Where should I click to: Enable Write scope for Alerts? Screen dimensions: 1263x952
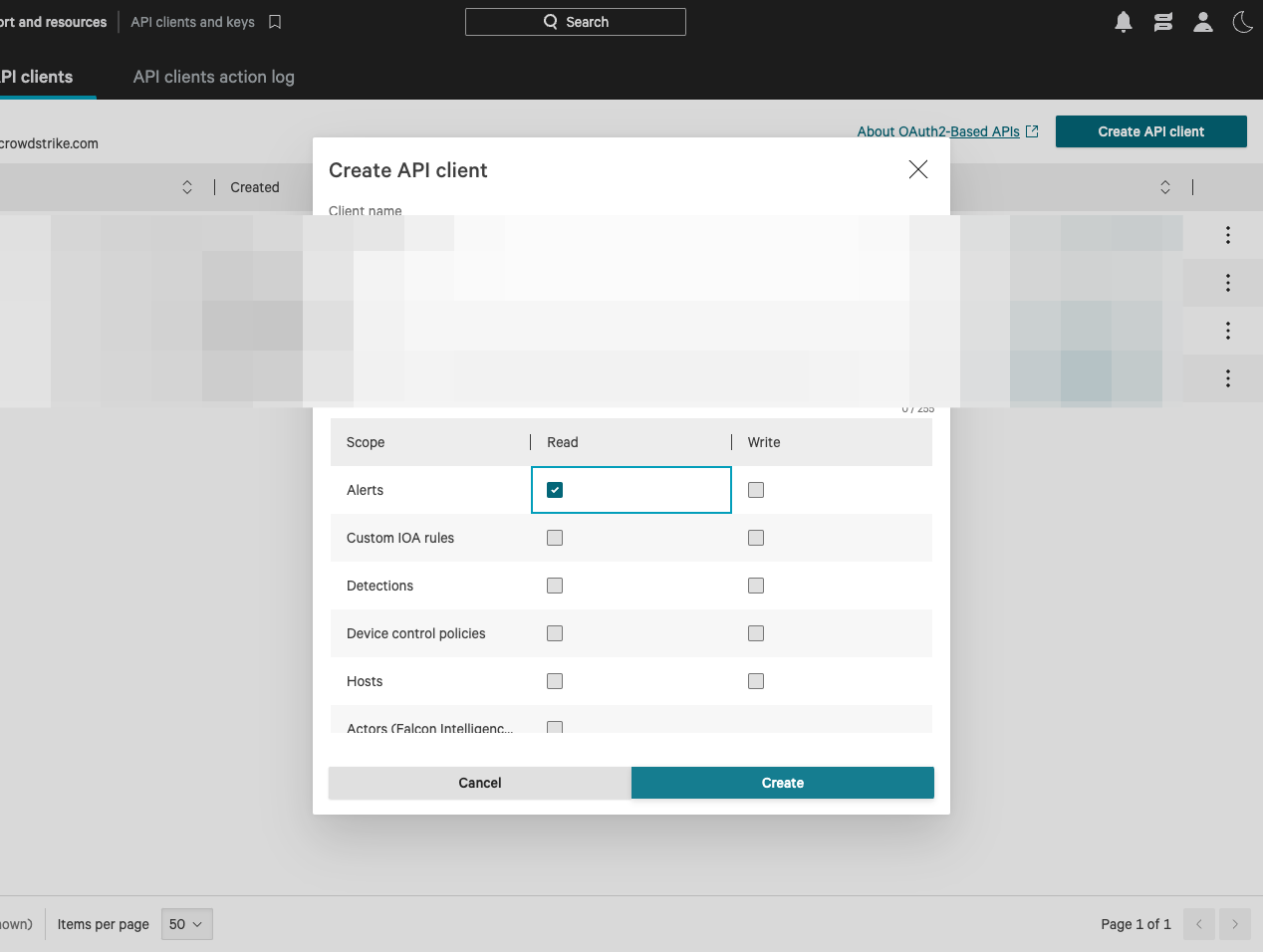(x=756, y=490)
